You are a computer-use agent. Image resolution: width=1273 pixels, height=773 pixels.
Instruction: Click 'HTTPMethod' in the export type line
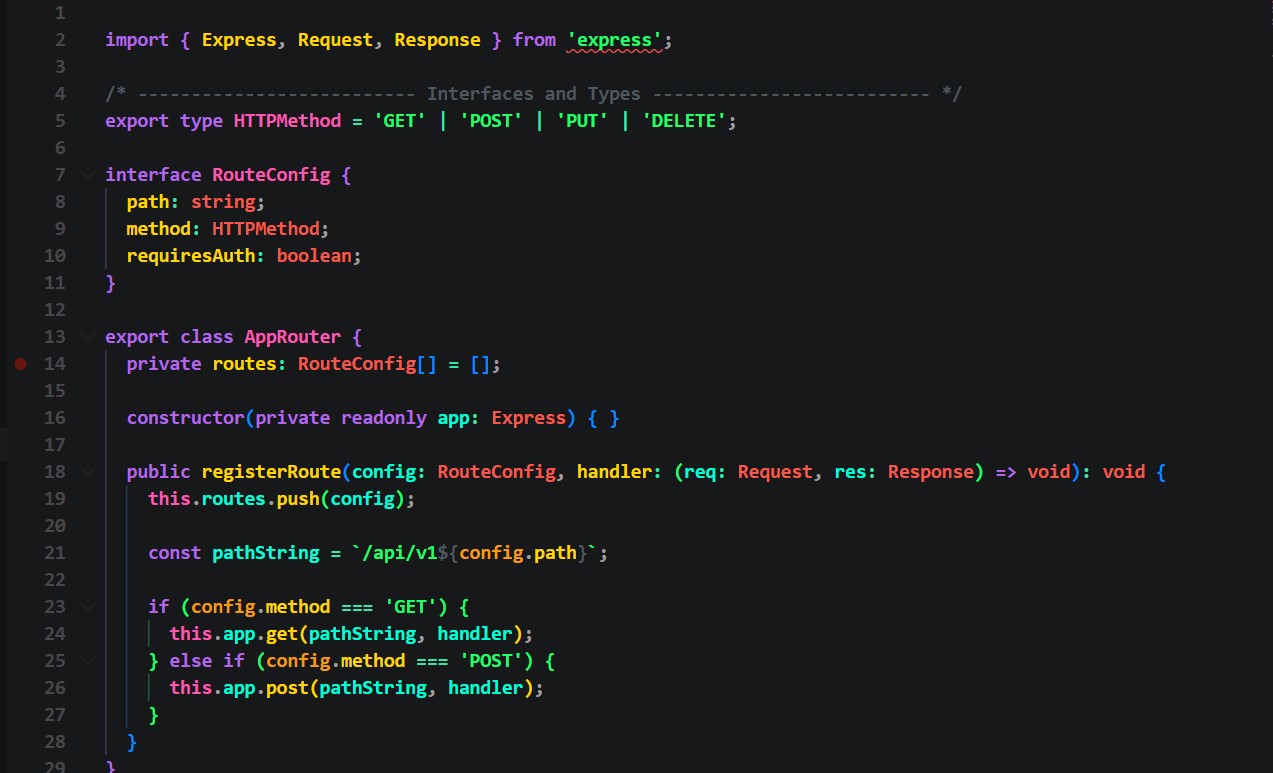[287, 121]
